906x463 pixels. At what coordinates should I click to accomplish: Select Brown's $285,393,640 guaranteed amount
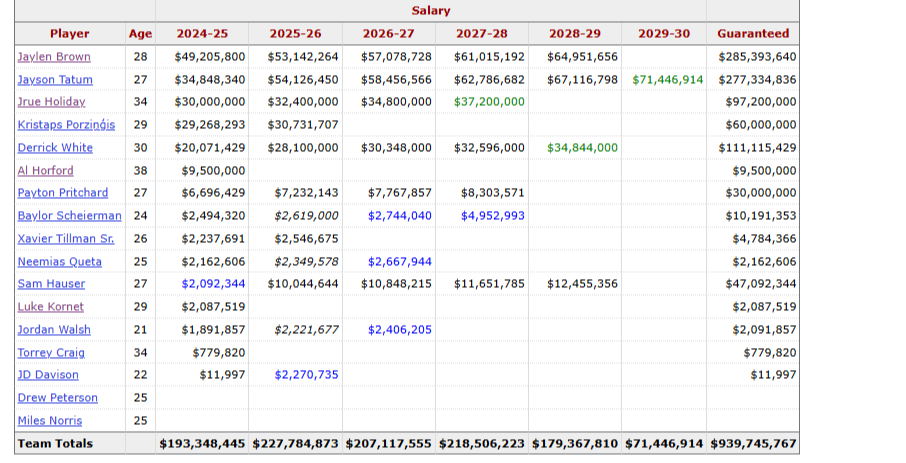[x=757, y=57]
